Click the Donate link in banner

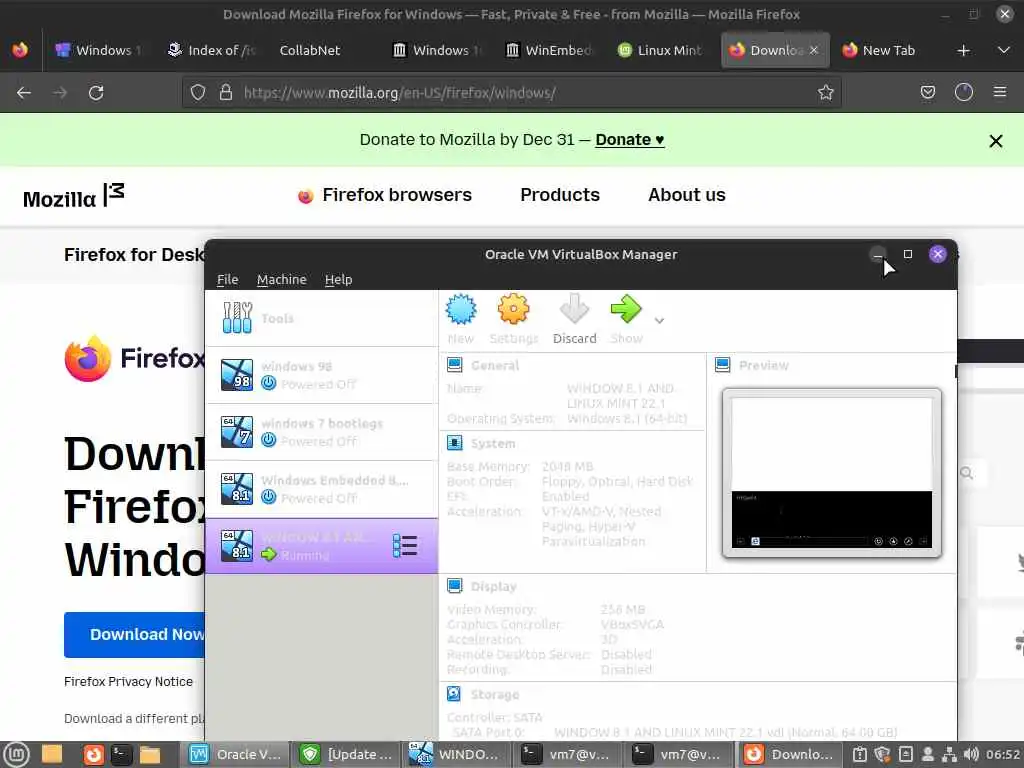(x=630, y=140)
